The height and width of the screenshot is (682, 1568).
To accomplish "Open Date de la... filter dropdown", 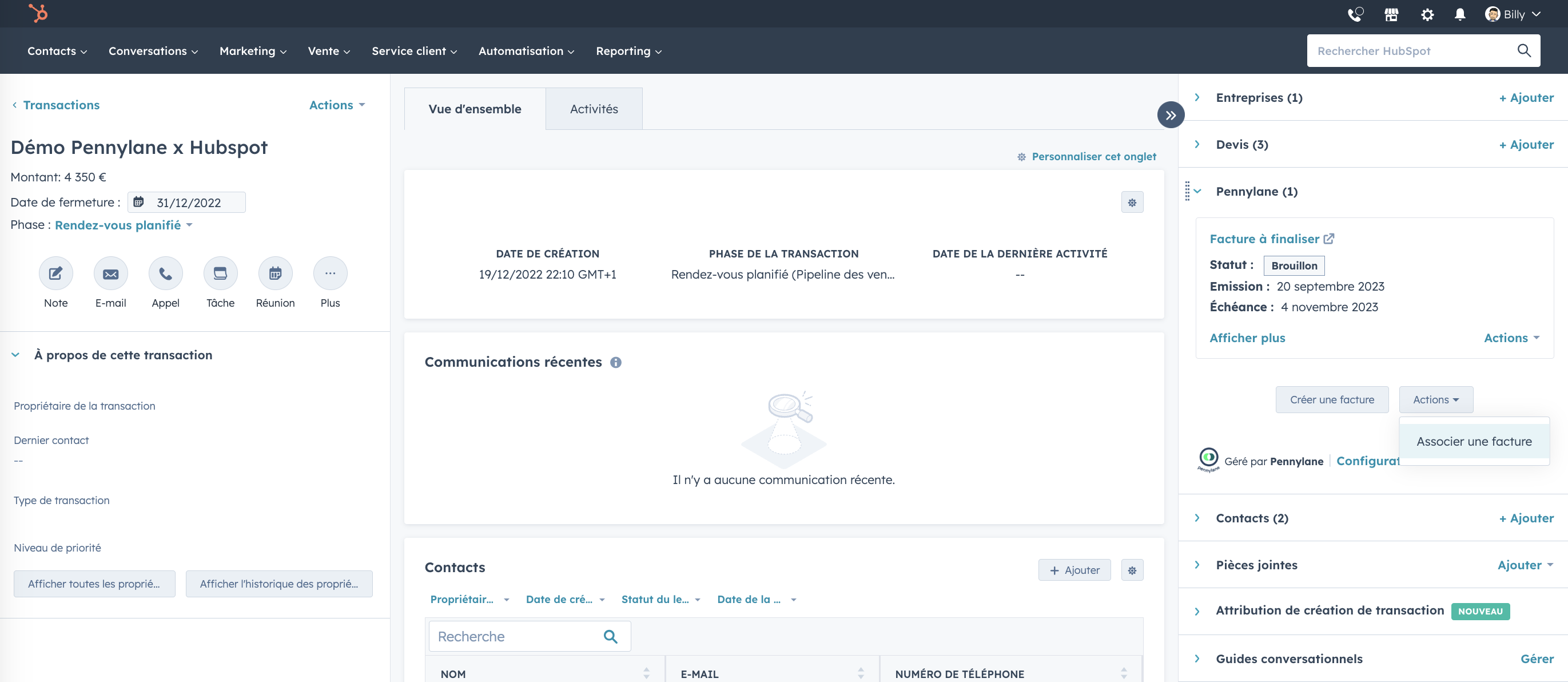I will [x=757, y=599].
